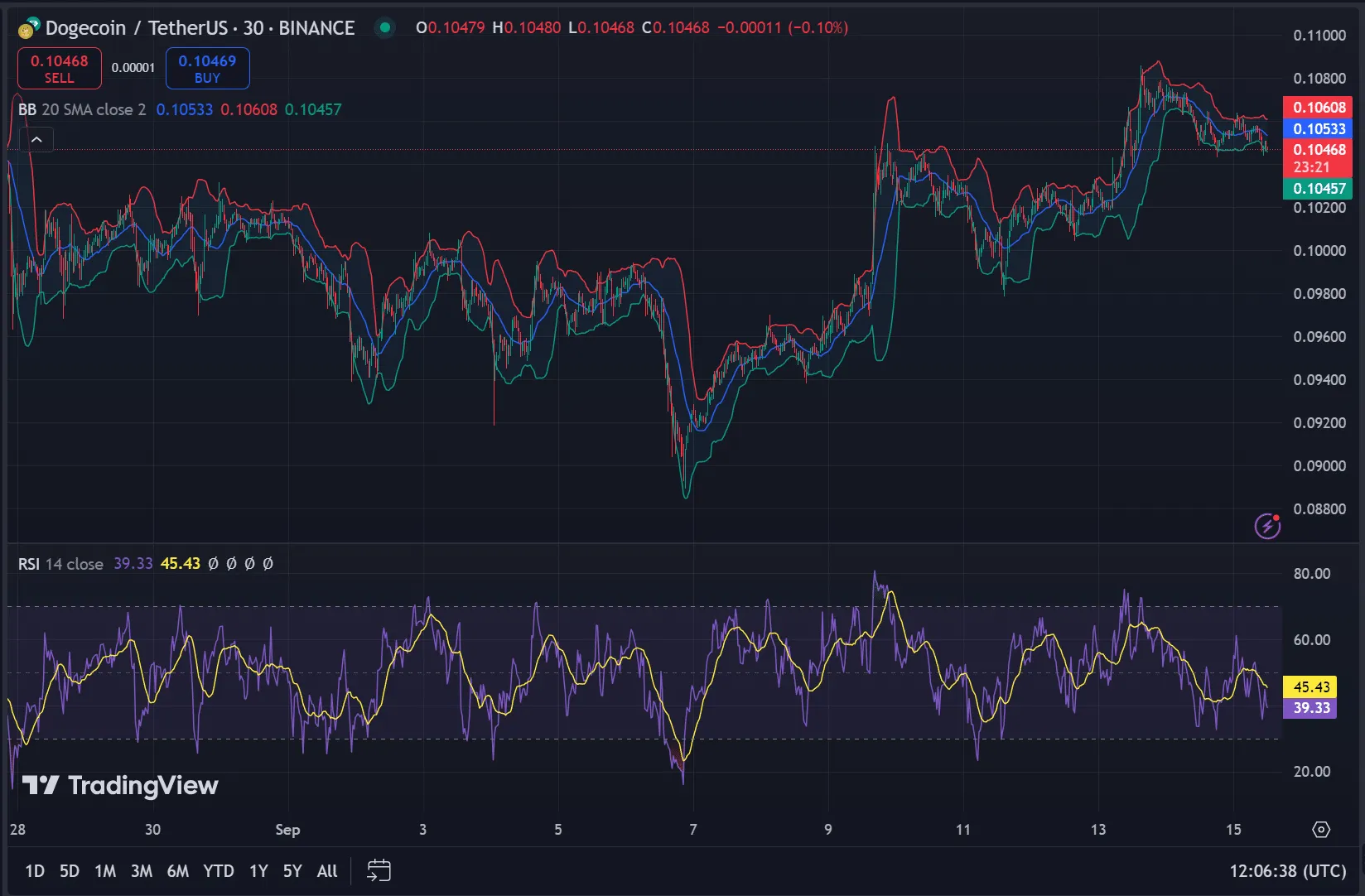
Task: Select the 5D time range
Action: (x=70, y=871)
